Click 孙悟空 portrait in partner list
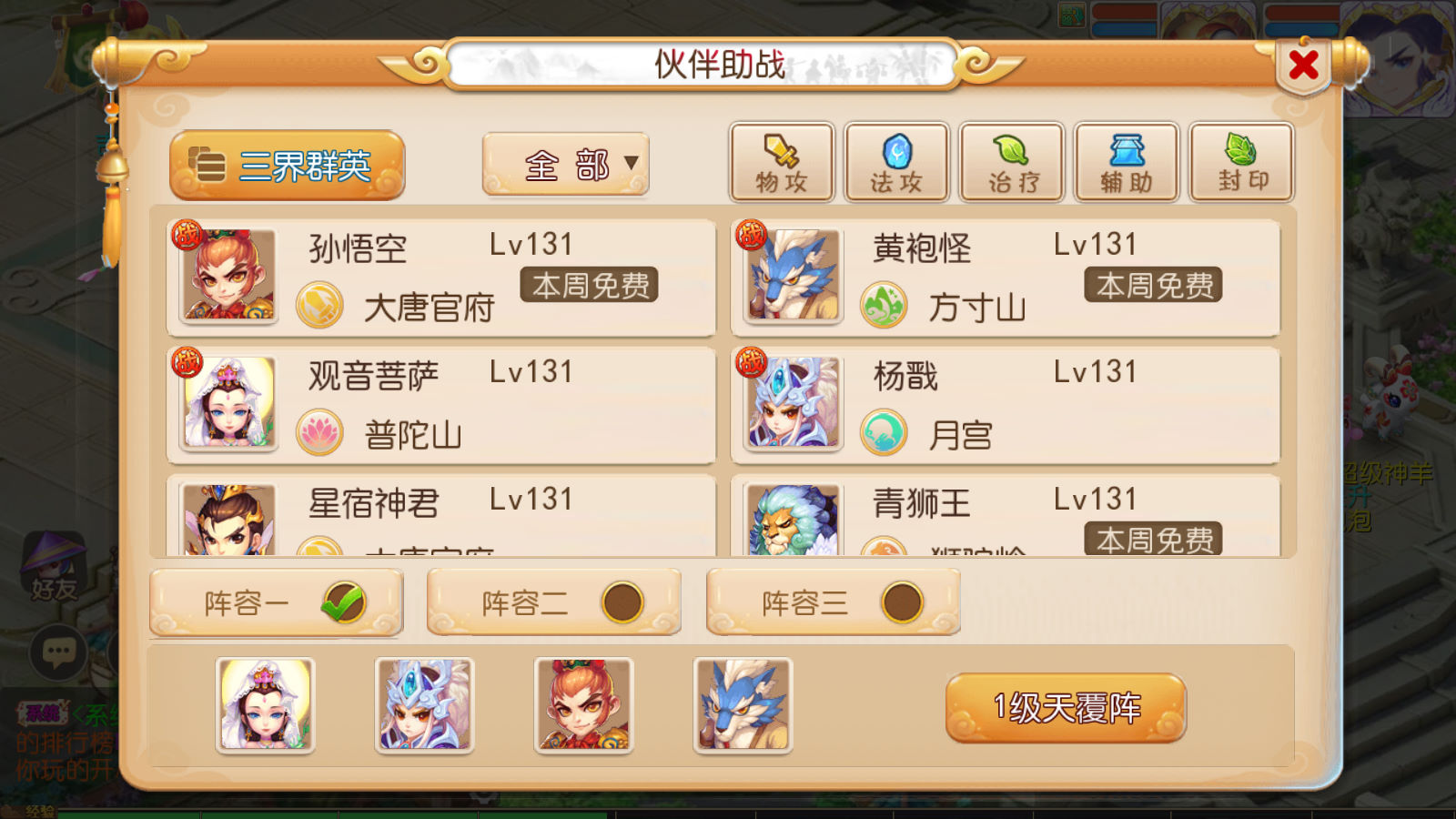 (228, 275)
